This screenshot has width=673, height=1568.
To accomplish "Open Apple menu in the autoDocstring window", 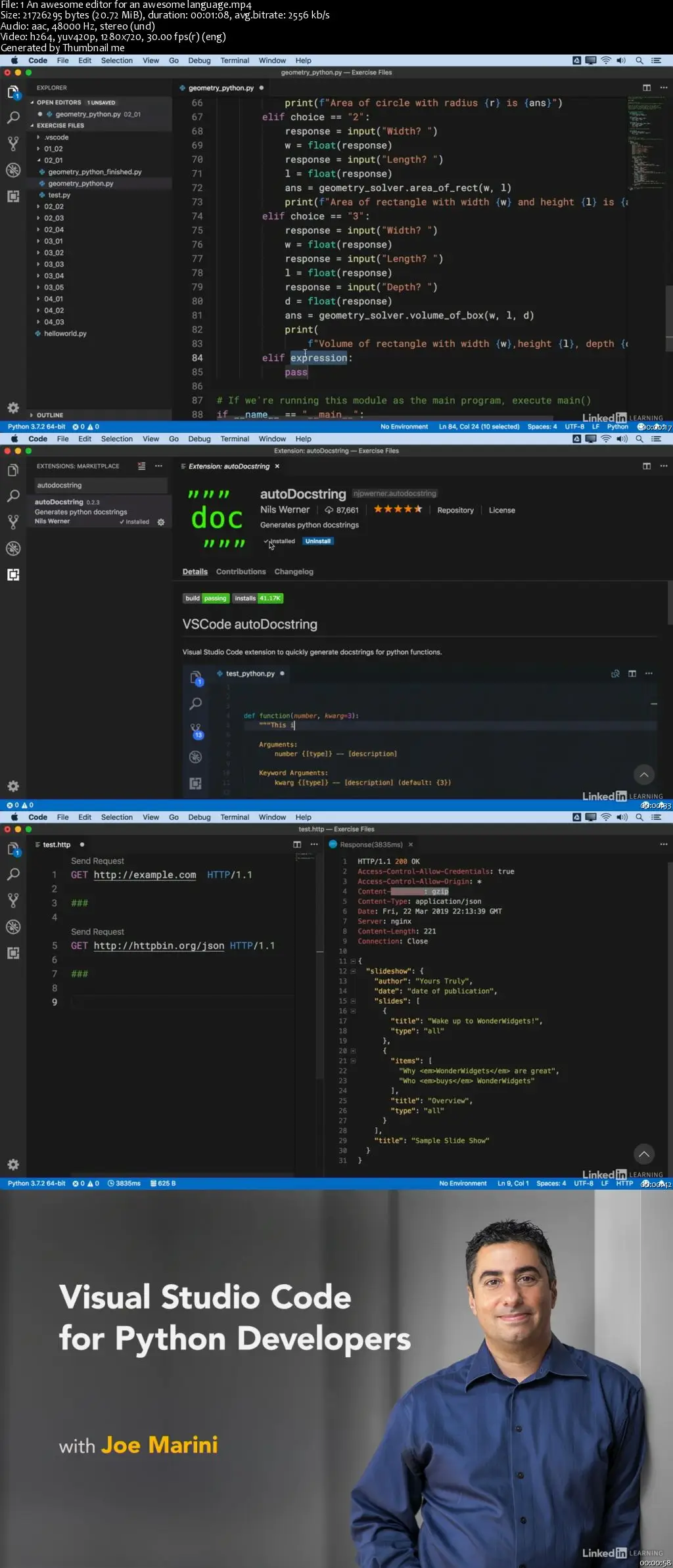I will coord(14,439).
